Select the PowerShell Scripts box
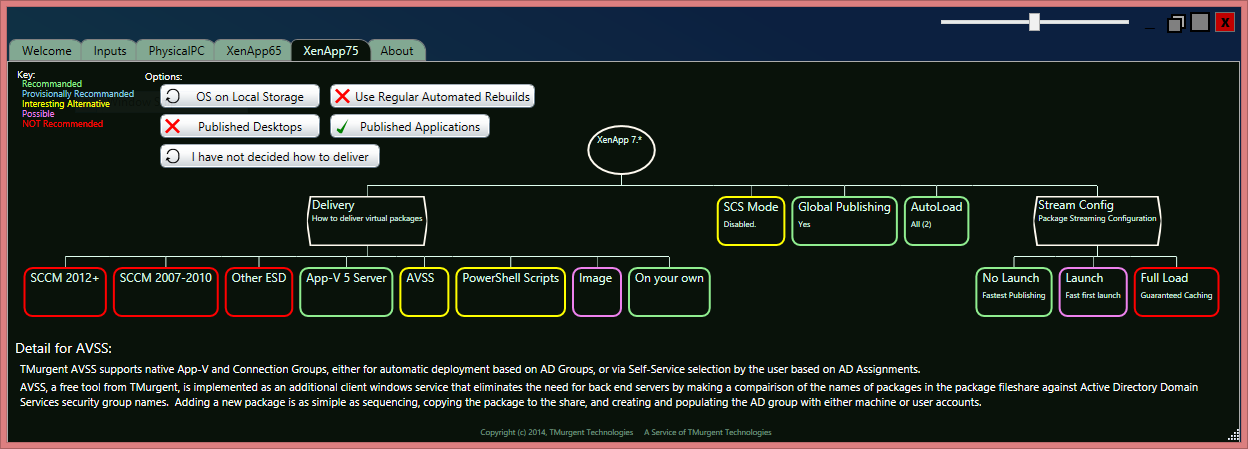The width and height of the screenshot is (1248, 449). tap(511, 292)
